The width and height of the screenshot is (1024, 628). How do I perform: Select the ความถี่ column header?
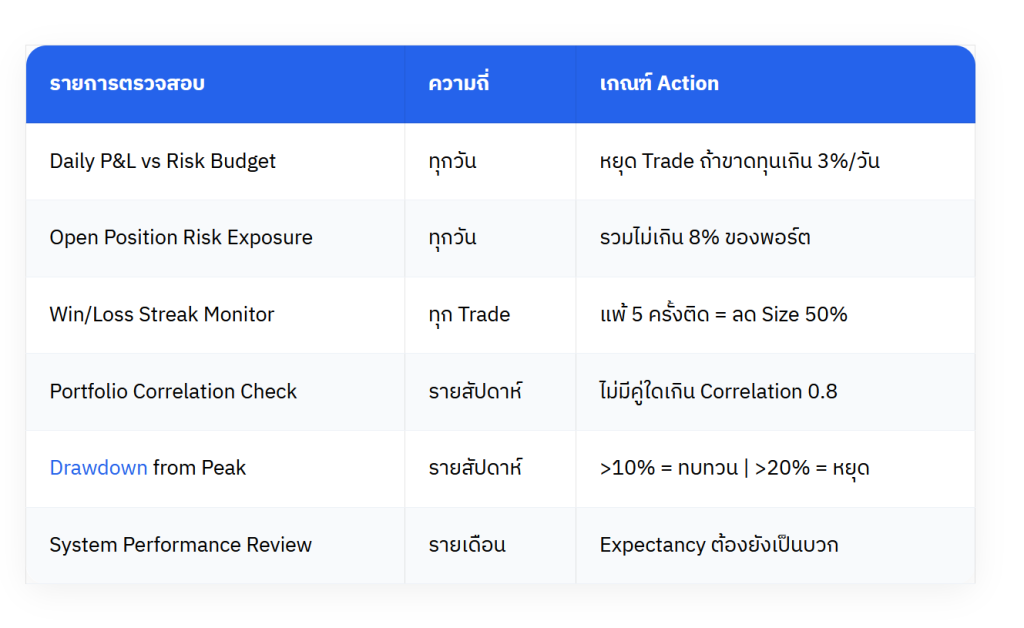[x=458, y=83]
